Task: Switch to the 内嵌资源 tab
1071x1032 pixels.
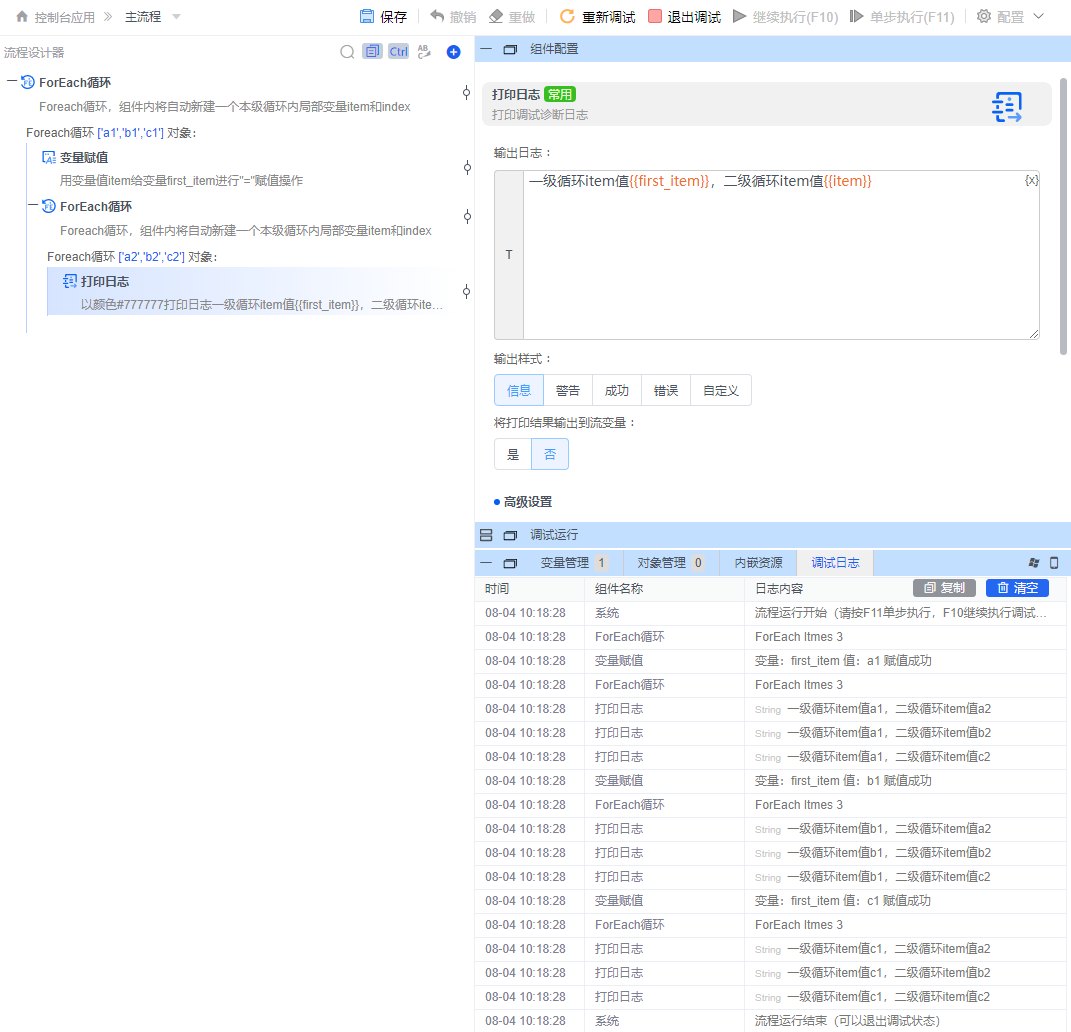Action: 758,563
